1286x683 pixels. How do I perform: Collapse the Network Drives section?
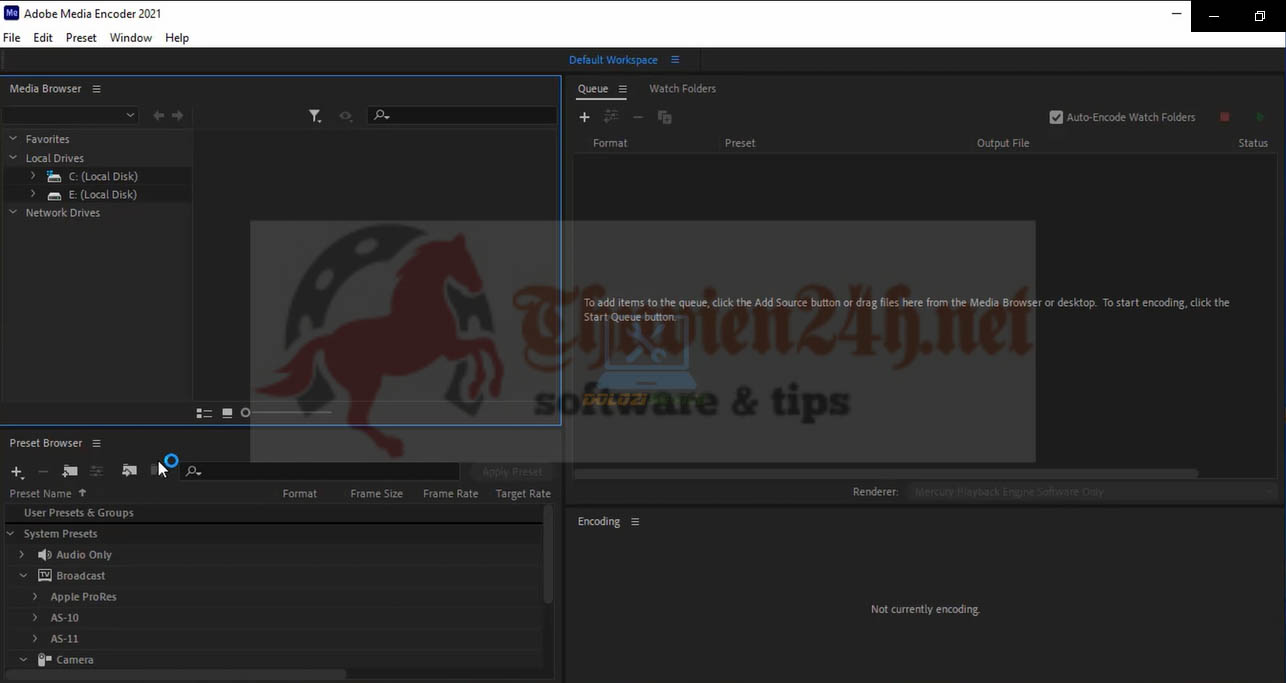click(x=13, y=213)
